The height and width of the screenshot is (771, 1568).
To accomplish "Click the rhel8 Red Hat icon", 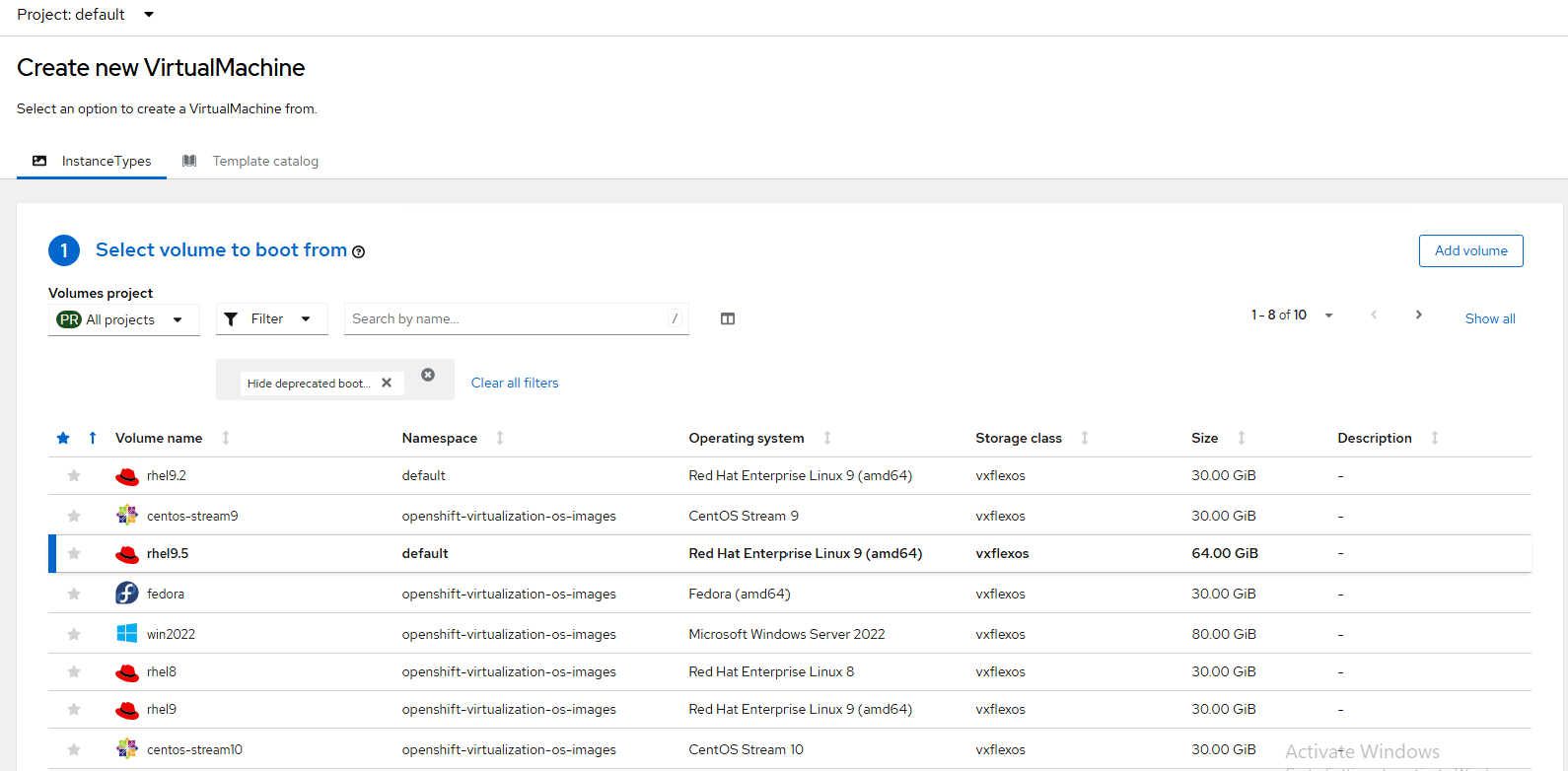I will click(127, 672).
